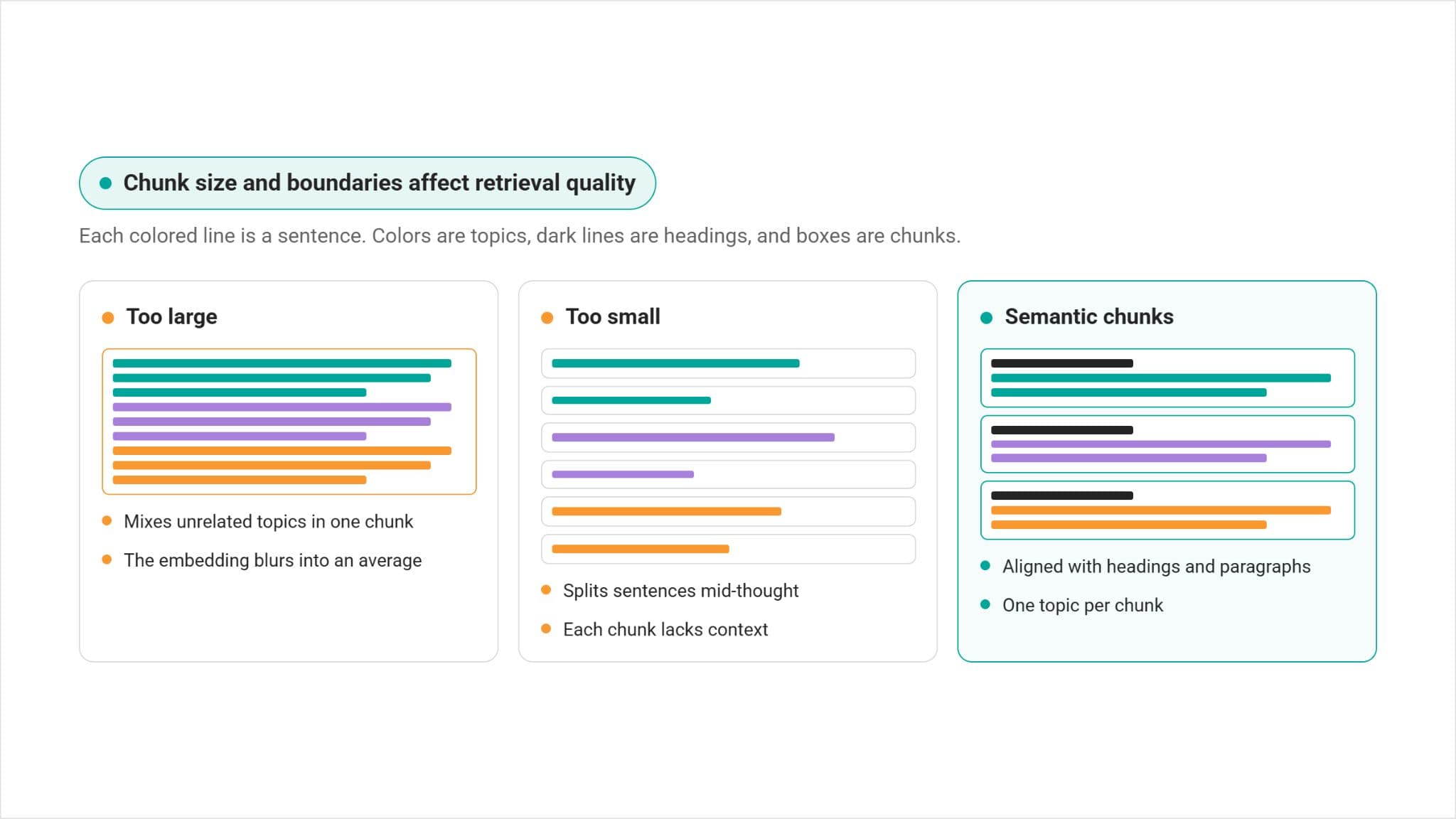Click the last small orange chunk box
This screenshot has height=819, width=1456.
pos(728,549)
